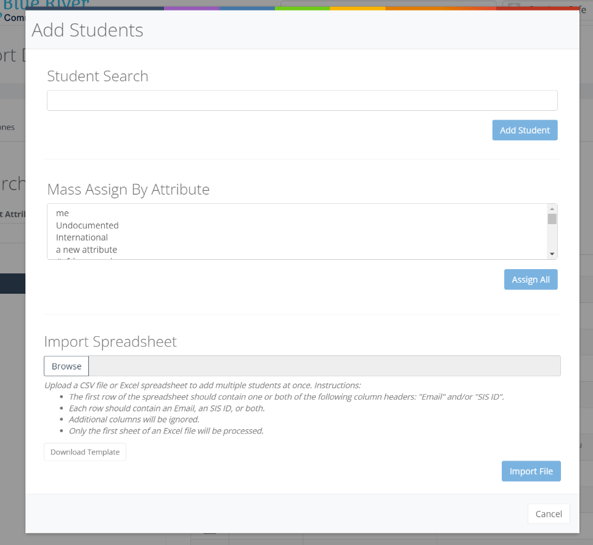Screen dimensions: 593x545
Task: Click the Student Search input field
Action: click(x=302, y=101)
